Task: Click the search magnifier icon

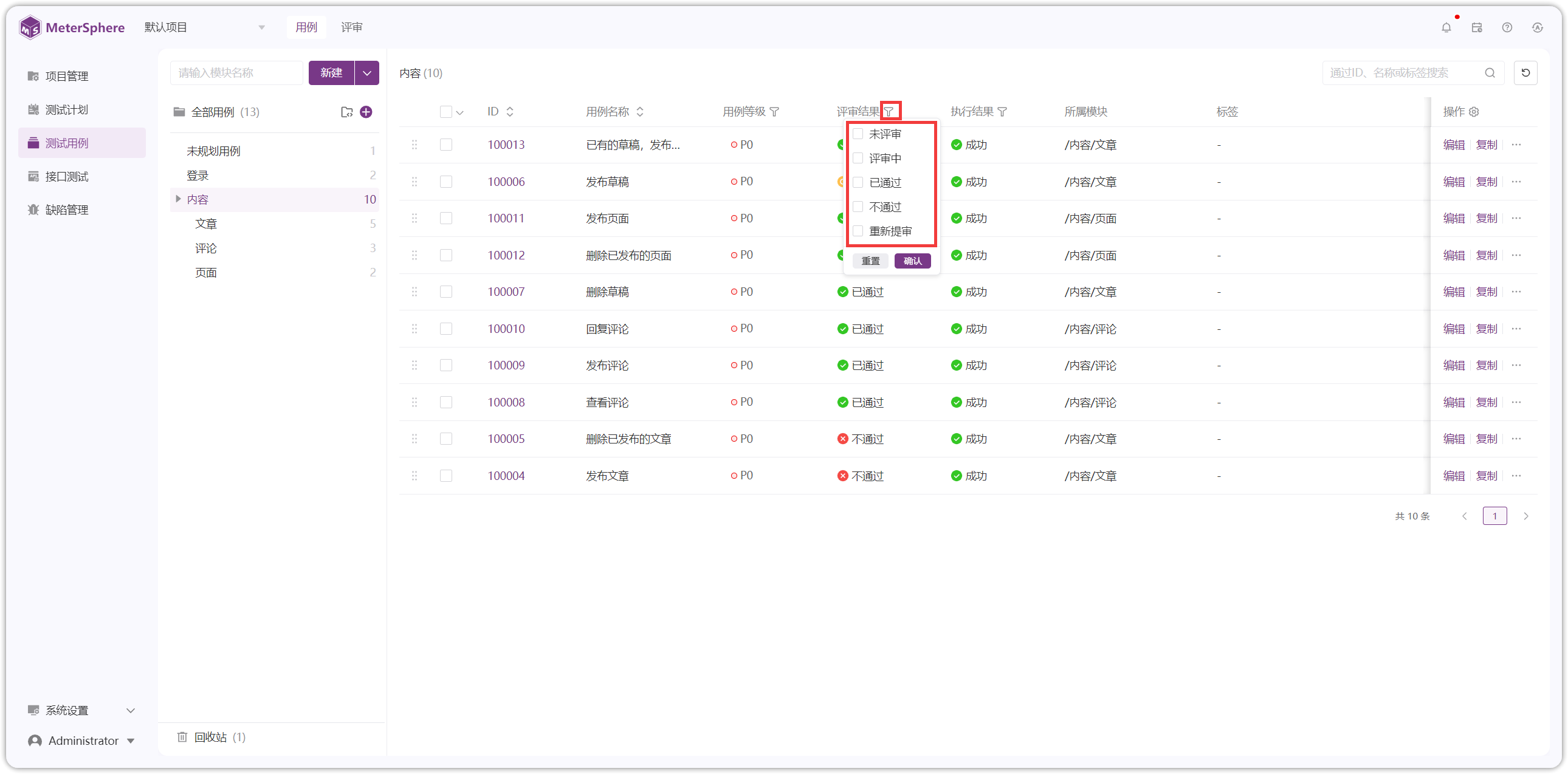Action: (1490, 73)
